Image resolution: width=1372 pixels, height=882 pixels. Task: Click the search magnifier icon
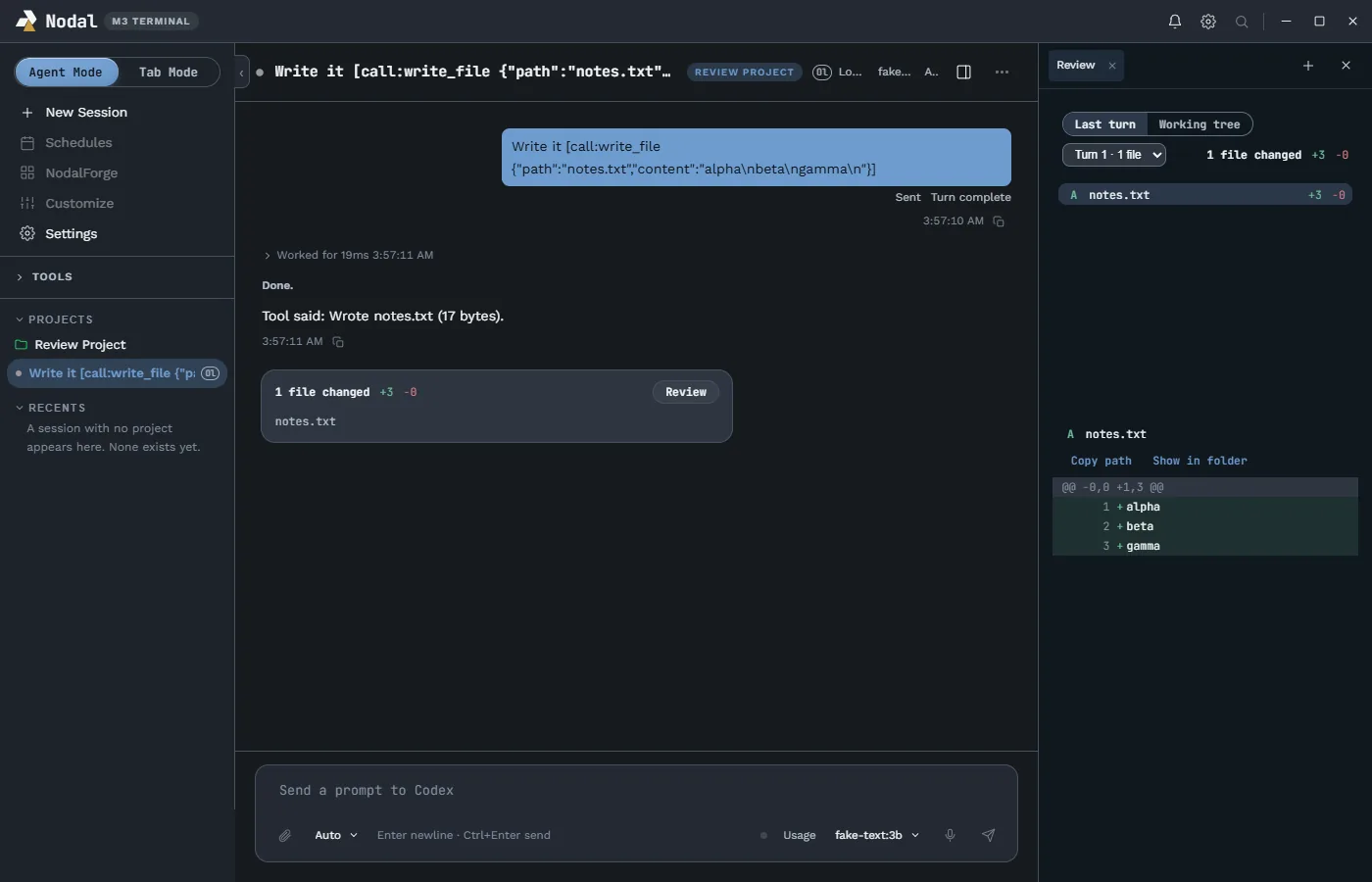1242,22
